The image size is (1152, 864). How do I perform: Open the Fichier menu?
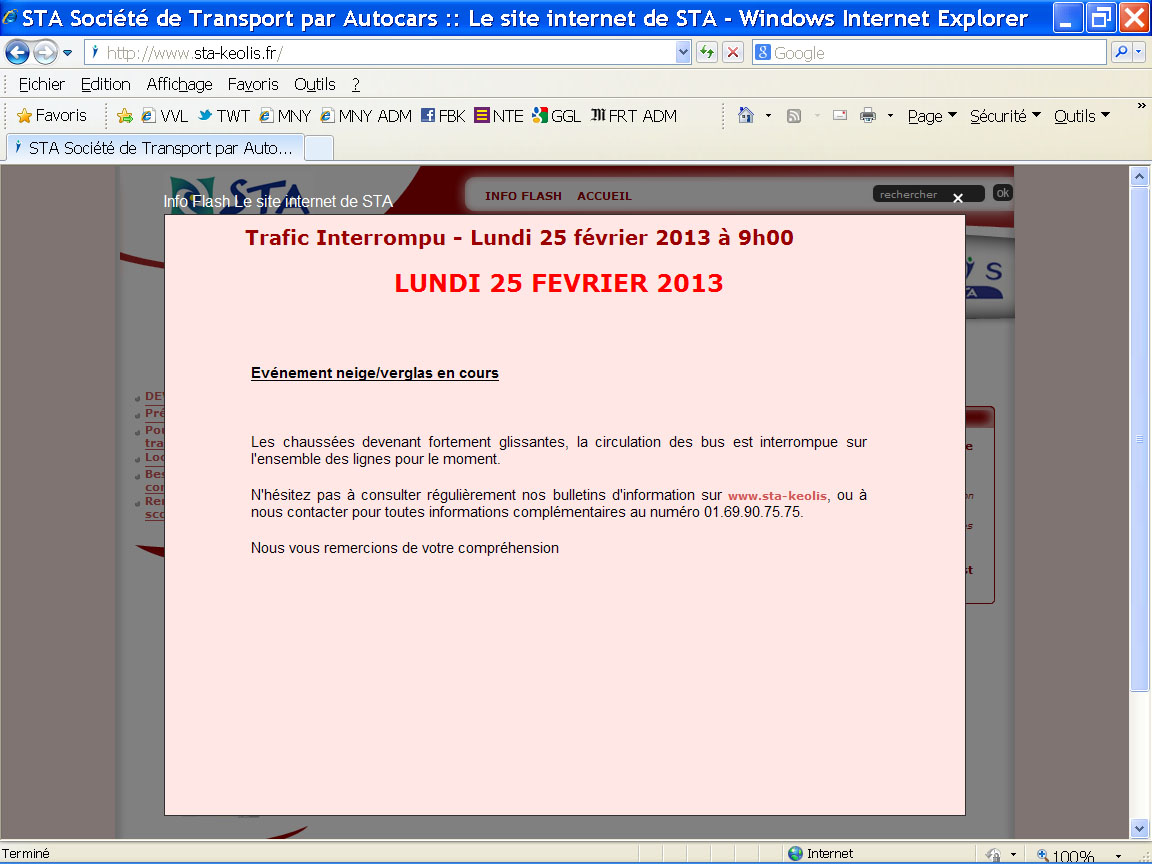click(41, 85)
